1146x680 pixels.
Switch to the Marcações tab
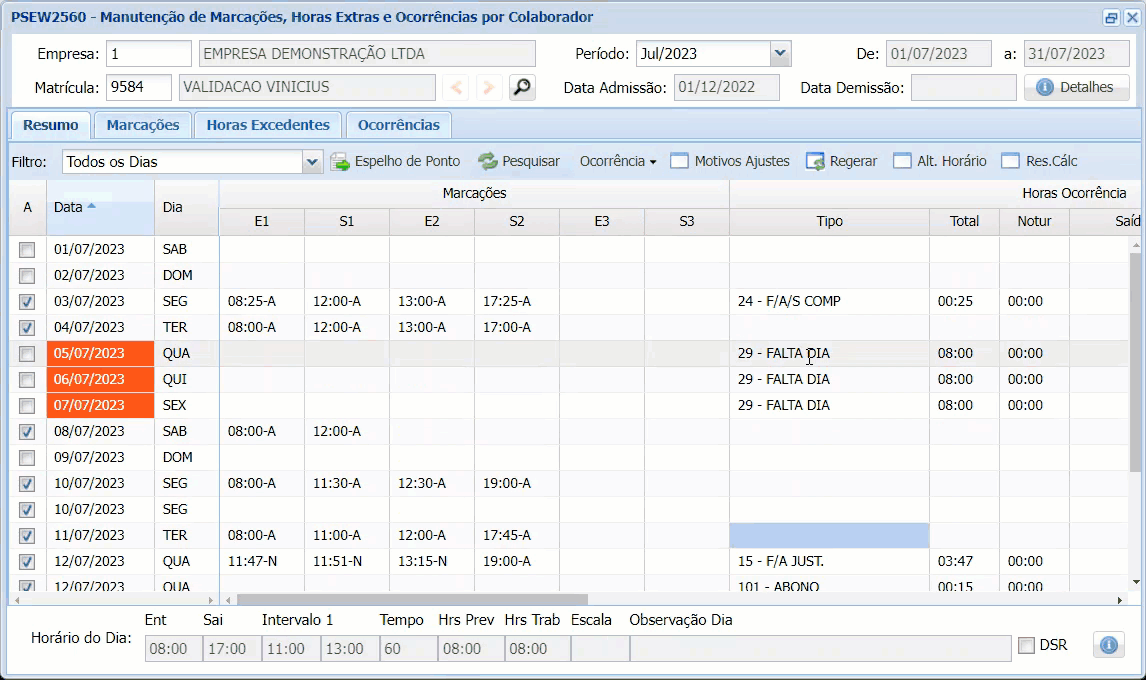tap(143, 125)
